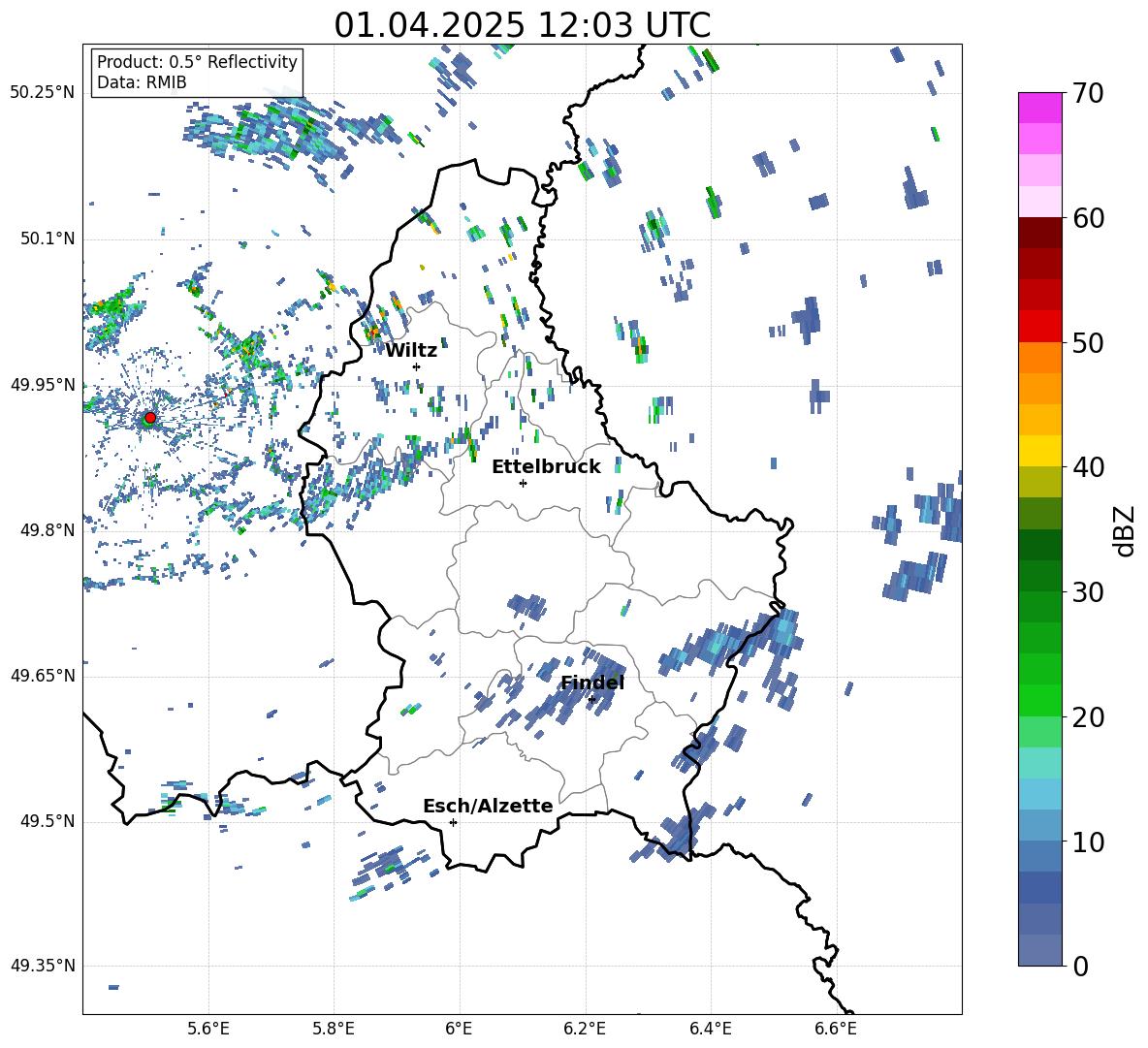Click colorbar tick label 50
1148x1048 pixels.
coord(1088,343)
